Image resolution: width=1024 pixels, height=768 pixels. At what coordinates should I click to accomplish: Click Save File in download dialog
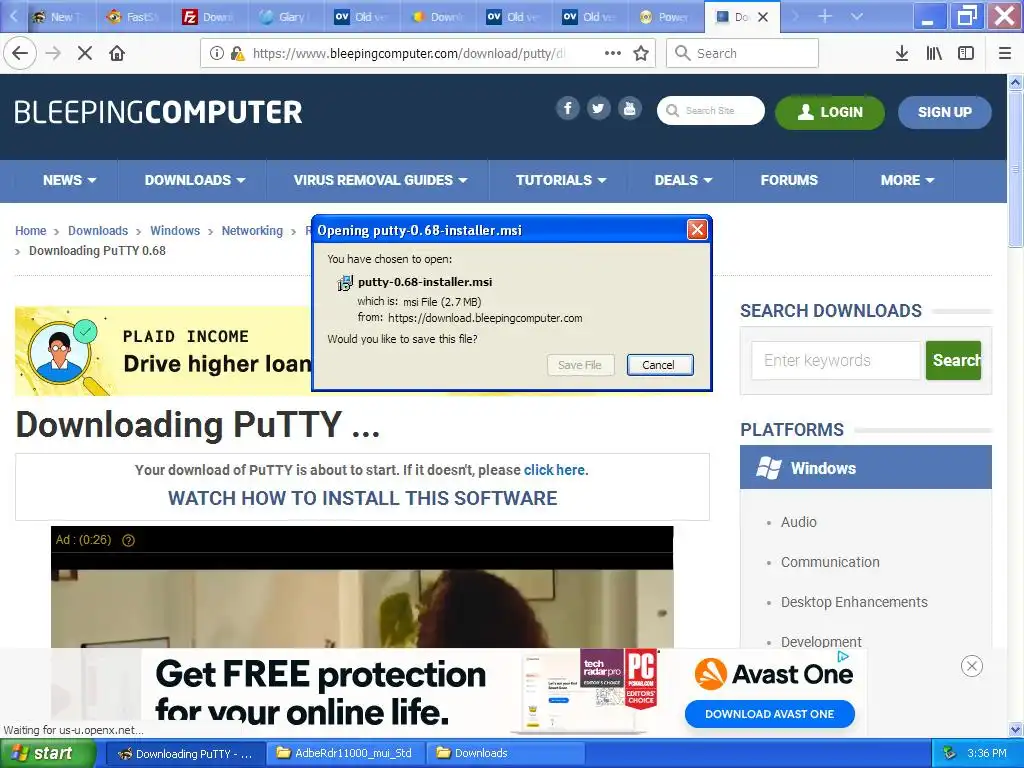(x=580, y=365)
